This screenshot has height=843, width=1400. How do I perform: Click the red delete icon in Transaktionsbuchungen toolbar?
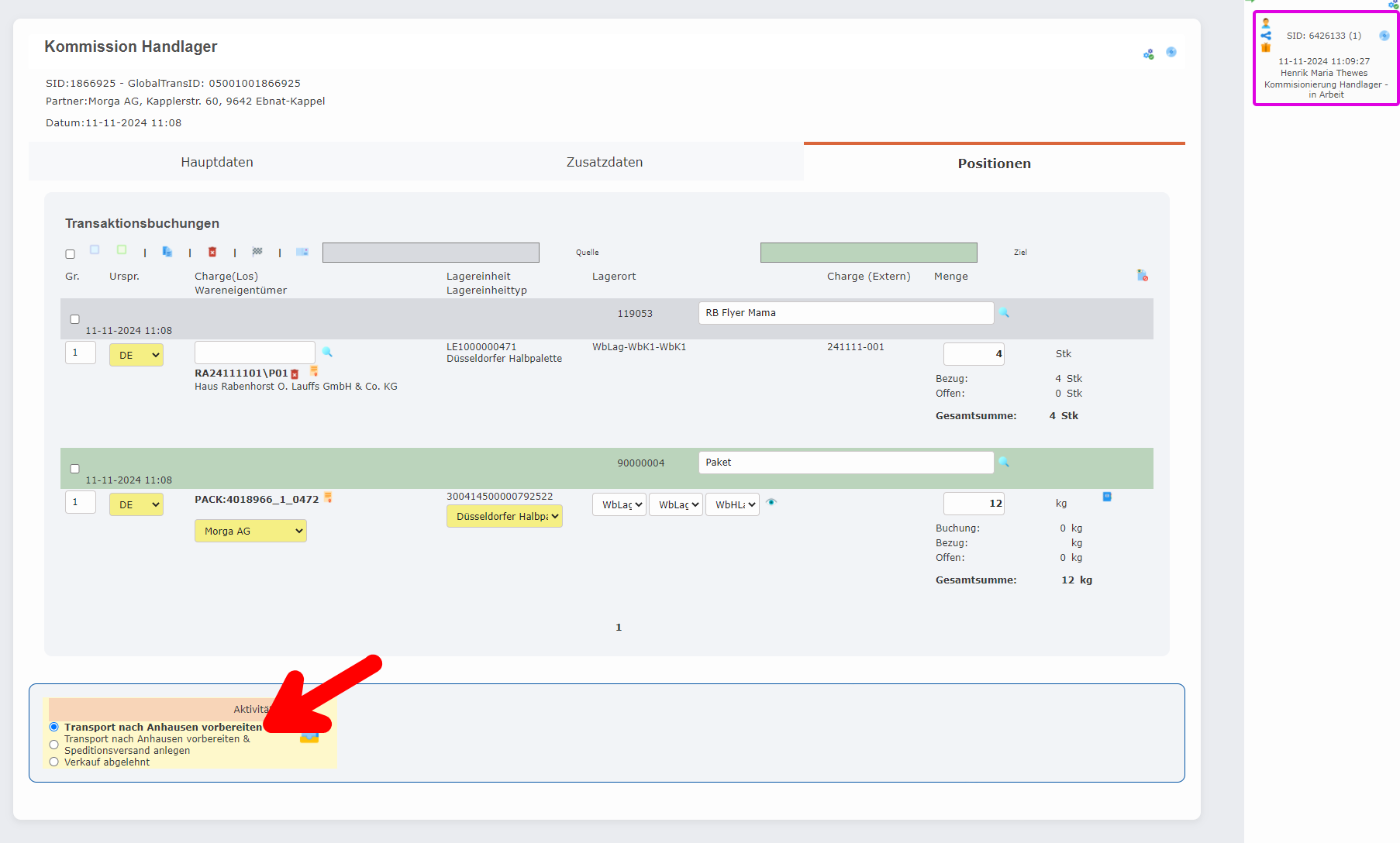coord(213,251)
